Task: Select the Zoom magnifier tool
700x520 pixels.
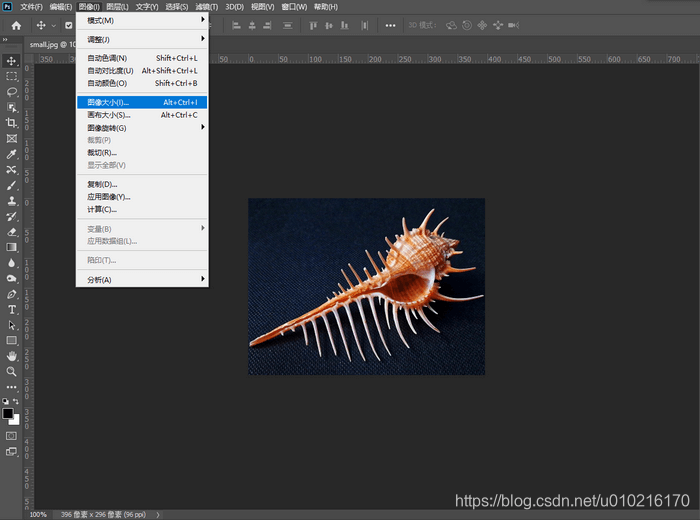Action: (x=12, y=371)
